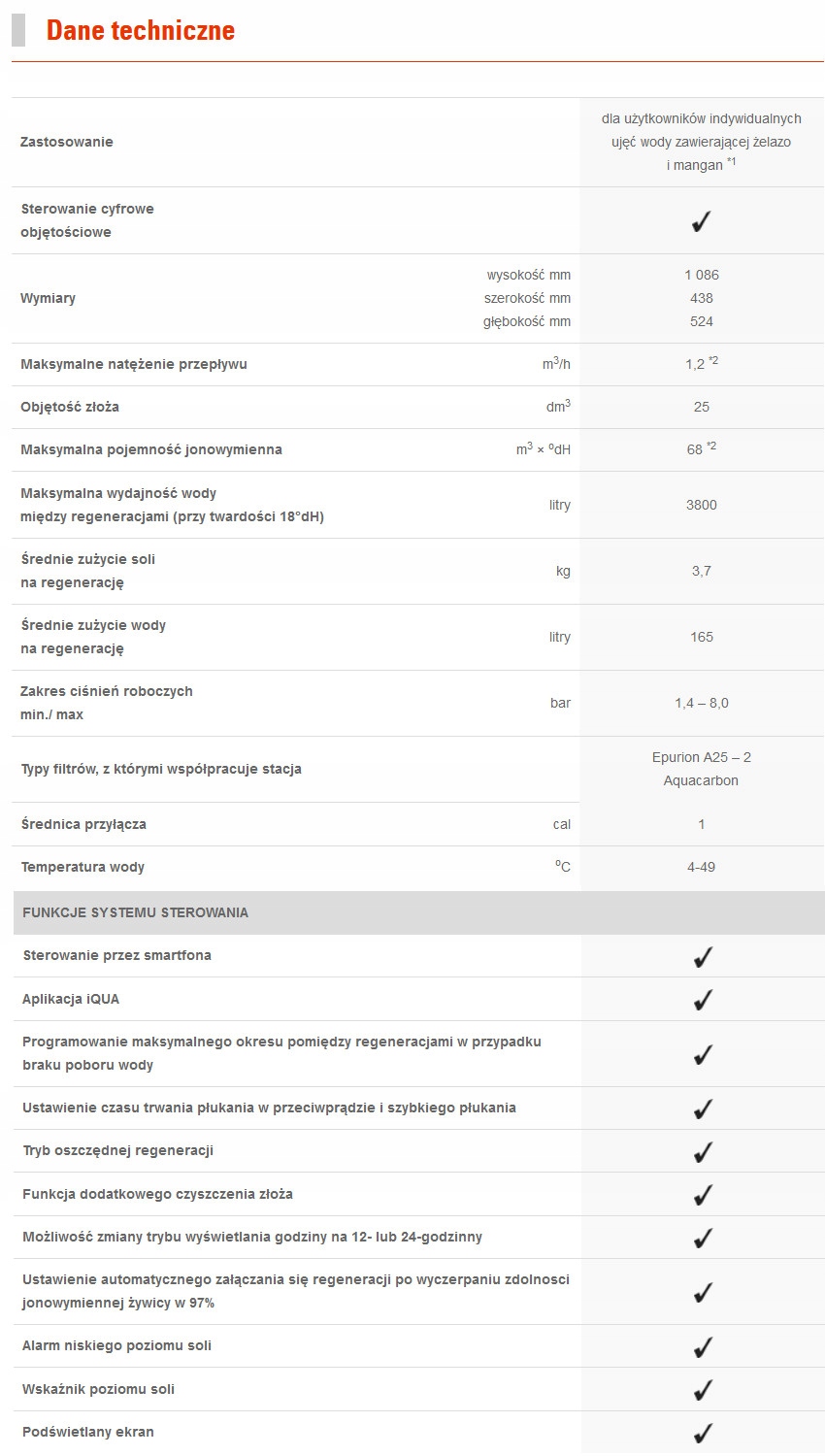Click the Aplikacja iQUA checkmark
825x1456 pixels.
[x=703, y=1000]
